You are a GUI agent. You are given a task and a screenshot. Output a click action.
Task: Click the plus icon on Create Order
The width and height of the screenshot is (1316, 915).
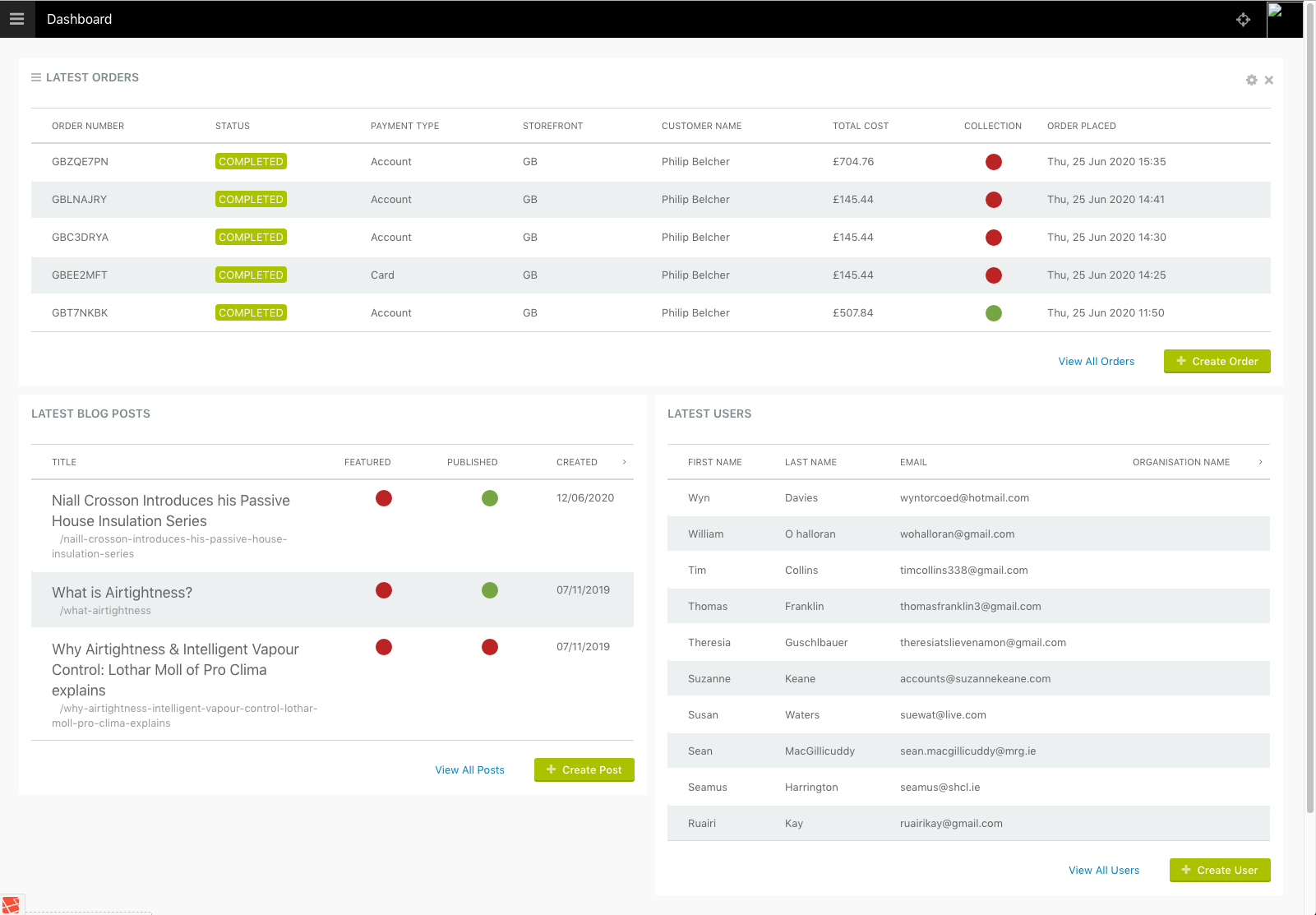point(1181,361)
